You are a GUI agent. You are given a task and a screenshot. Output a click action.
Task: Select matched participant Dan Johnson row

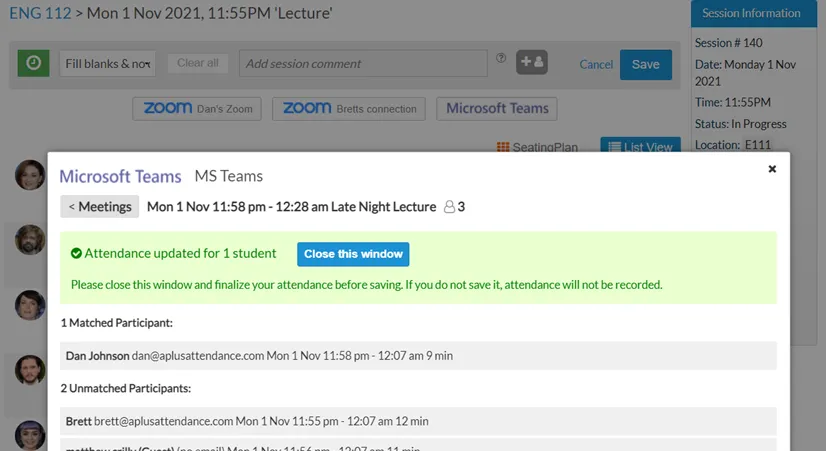pyautogui.click(x=418, y=356)
